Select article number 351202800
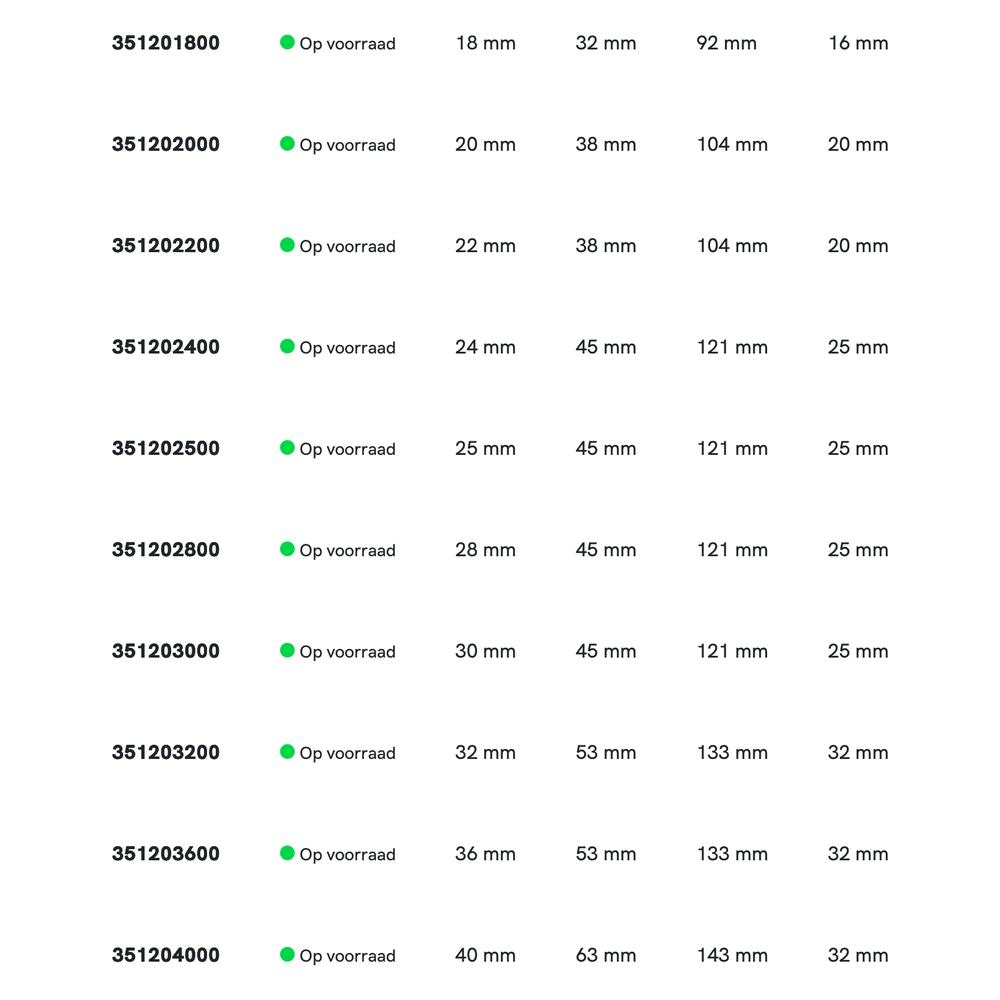The width and height of the screenshot is (1000, 1000). point(165,550)
